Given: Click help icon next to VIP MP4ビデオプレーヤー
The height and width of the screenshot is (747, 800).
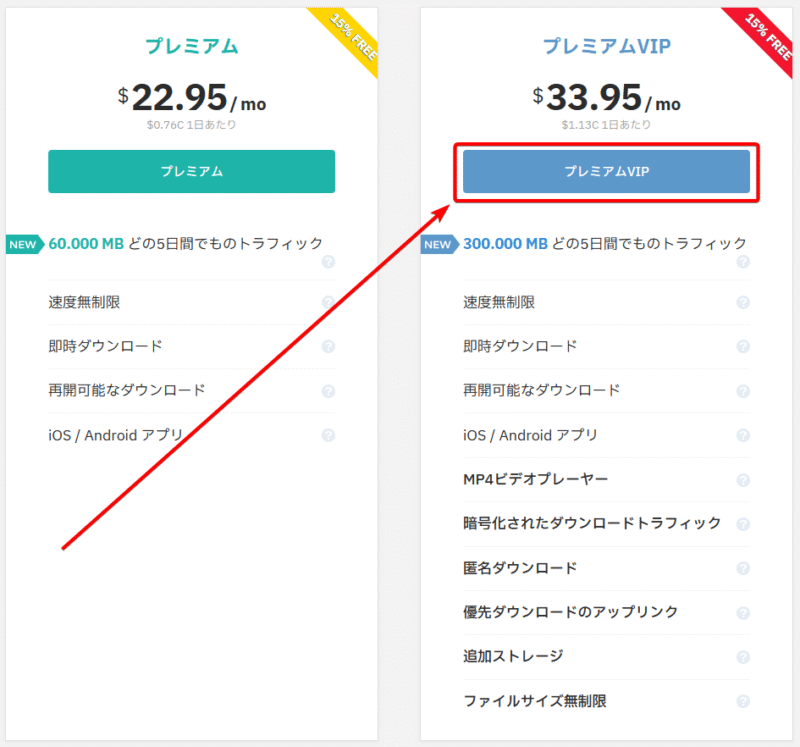Looking at the screenshot, I should tap(743, 479).
